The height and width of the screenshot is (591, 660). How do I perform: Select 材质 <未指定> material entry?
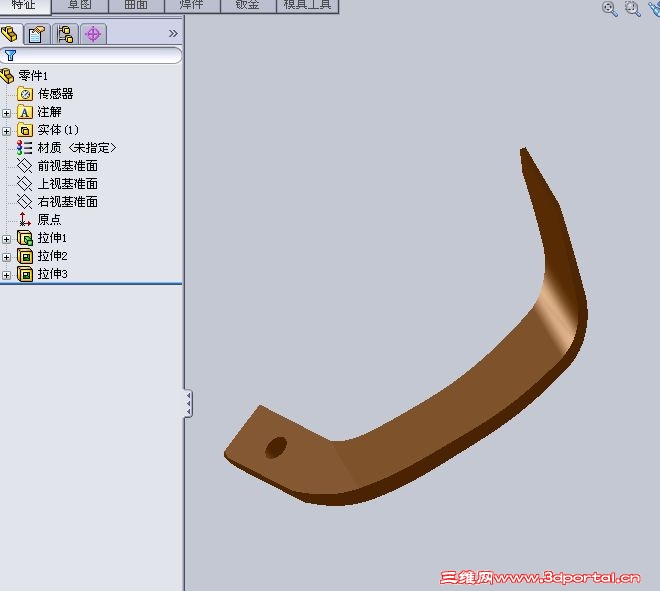(77, 148)
